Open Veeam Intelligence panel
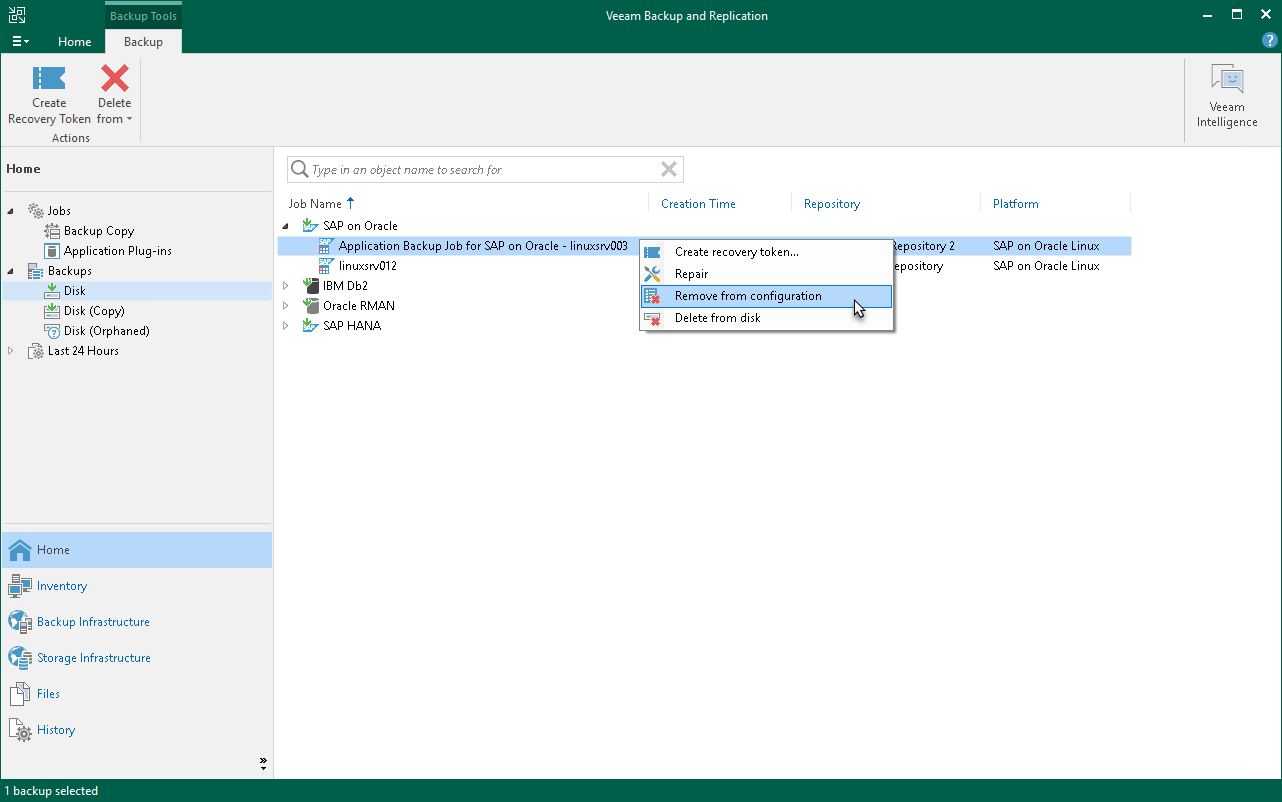Viewport: 1282px width, 802px height. coord(1227,97)
